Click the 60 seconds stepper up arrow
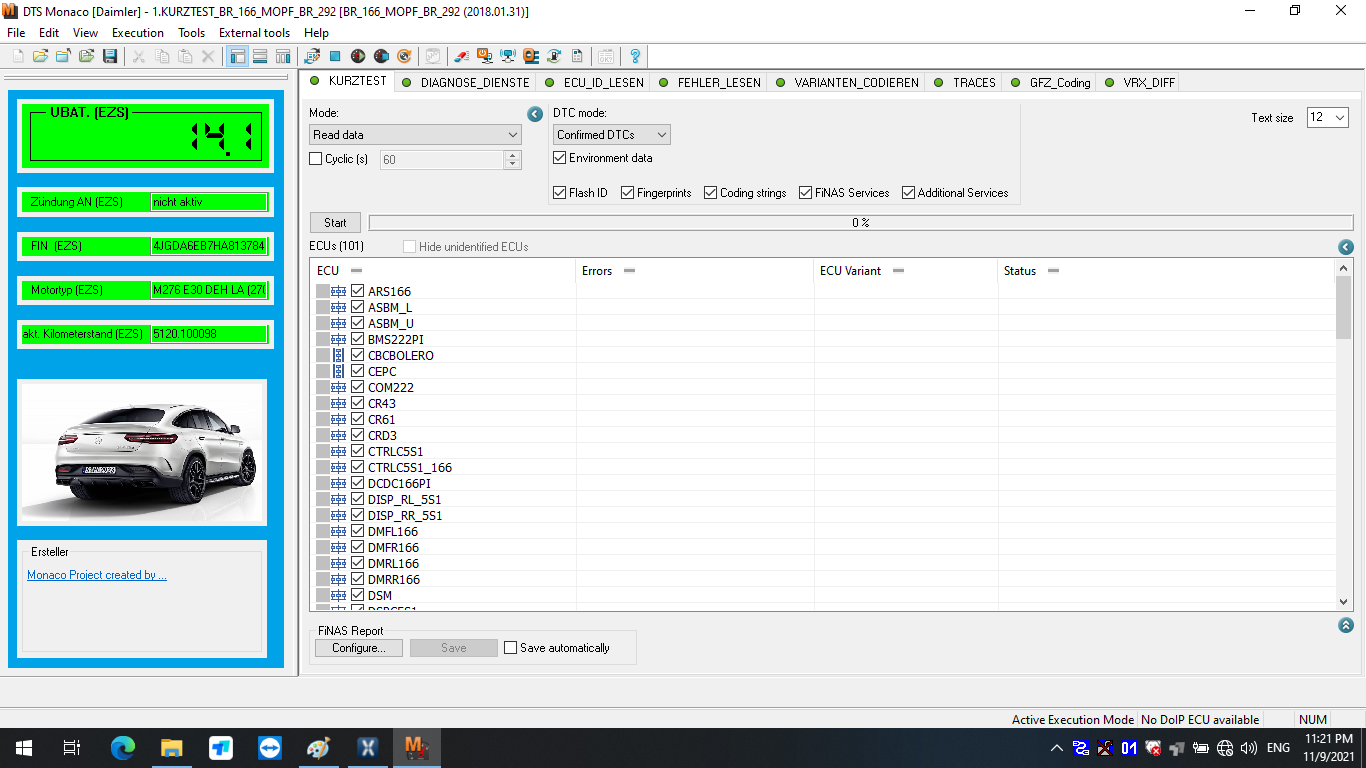1366x768 pixels. tap(512, 155)
